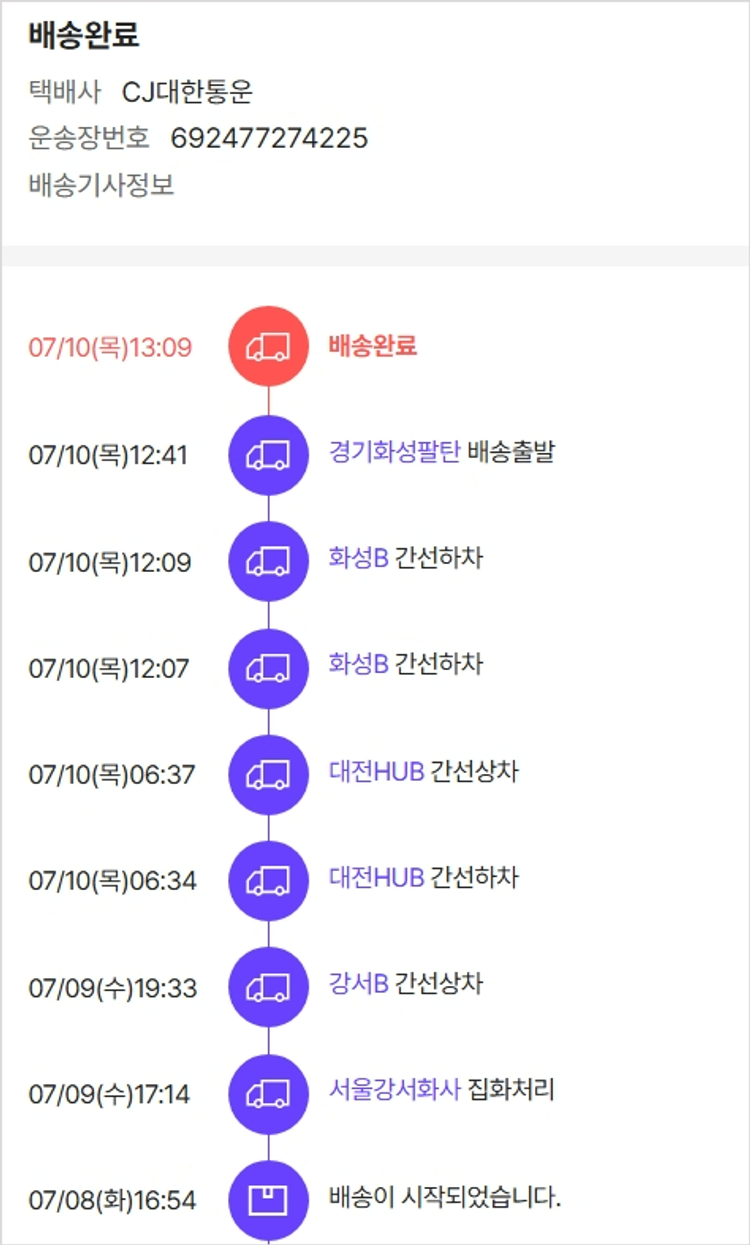
Task: Click the truck icon beside 대전HUB 간선하차
Action: point(268,881)
